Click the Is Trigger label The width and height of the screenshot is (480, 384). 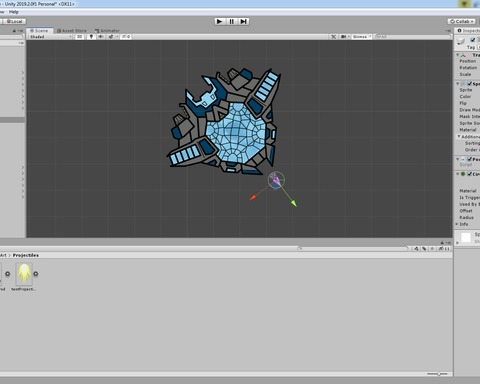coord(469,198)
